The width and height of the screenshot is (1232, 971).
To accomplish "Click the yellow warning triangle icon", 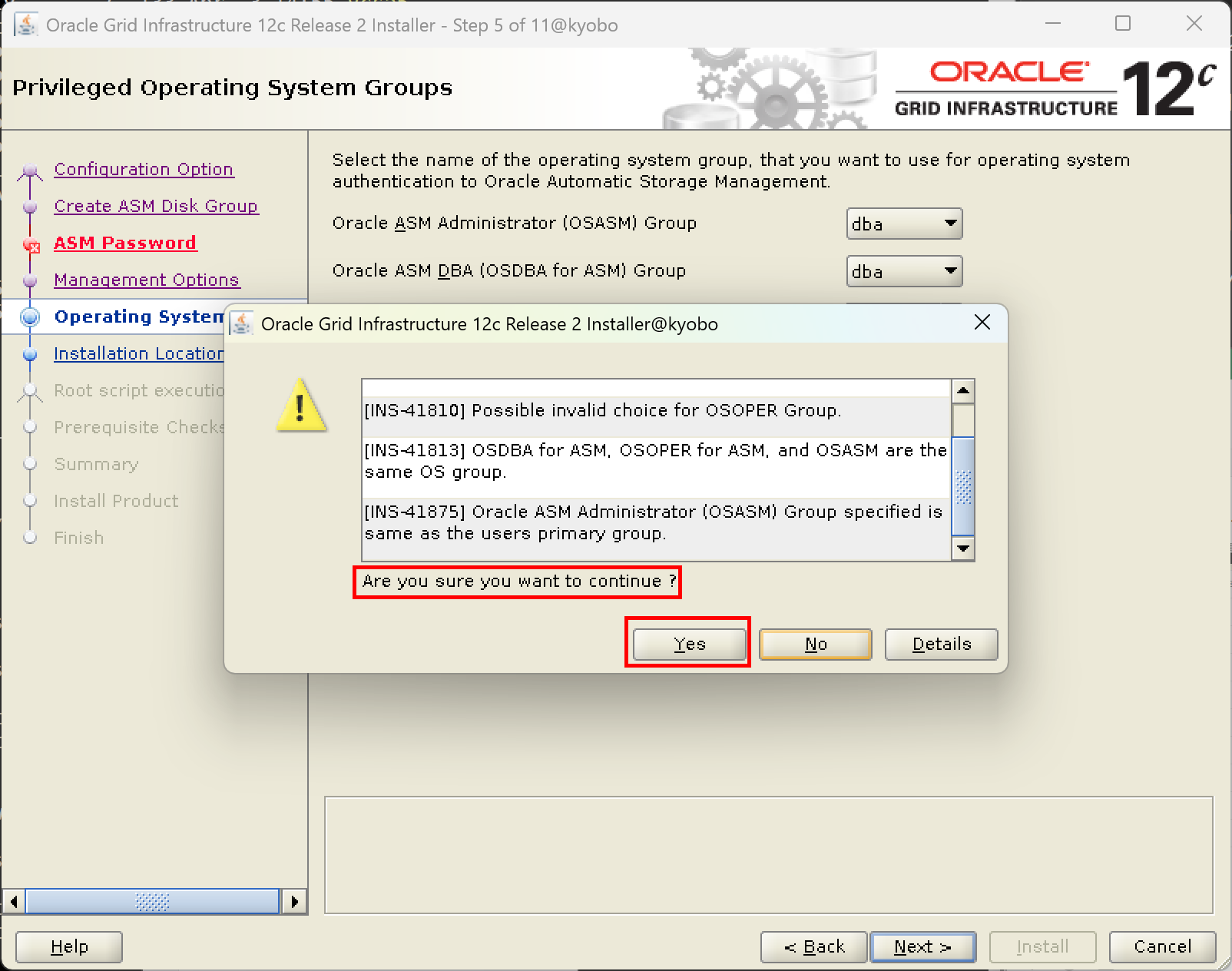I will [301, 405].
